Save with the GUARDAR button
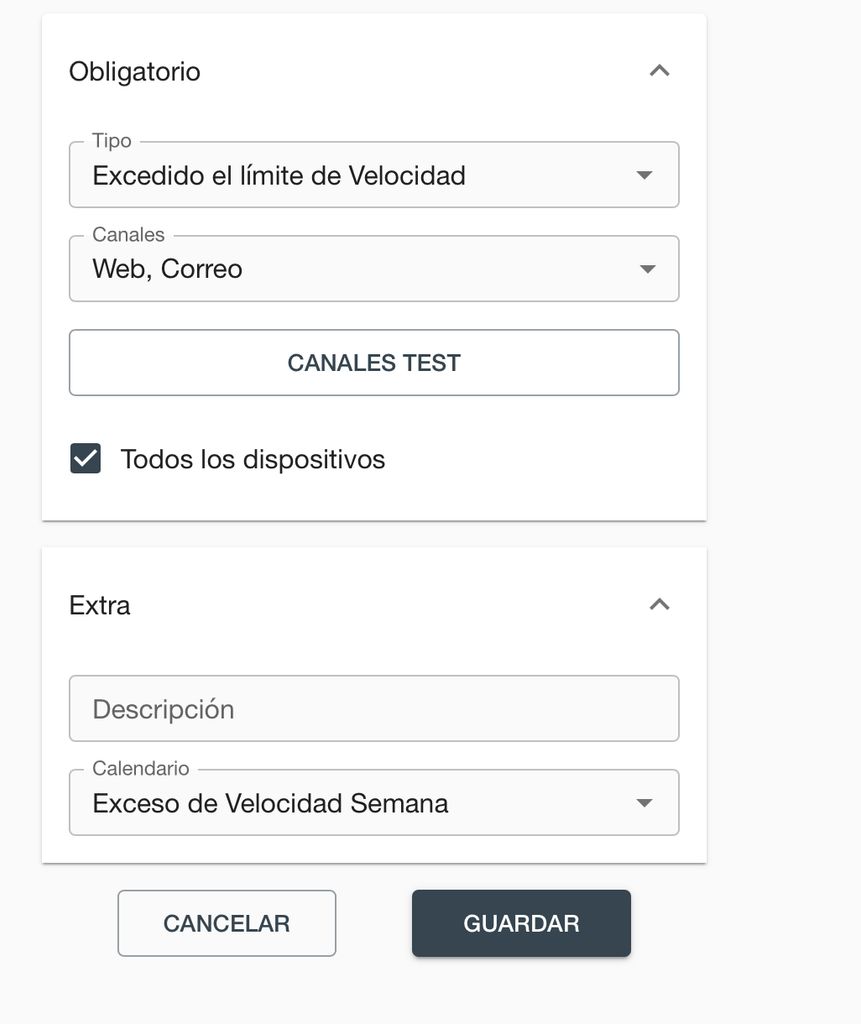The width and height of the screenshot is (861, 1024). (x=521, y=923)
